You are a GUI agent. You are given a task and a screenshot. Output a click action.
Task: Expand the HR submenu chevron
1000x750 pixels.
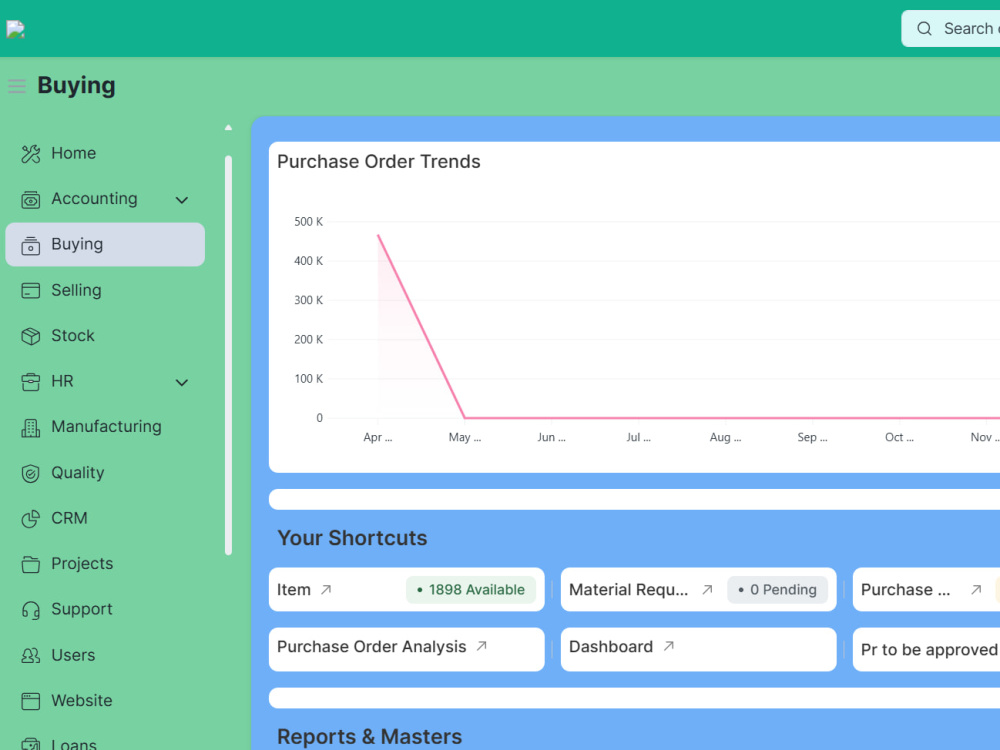click(x=182, y=383)
